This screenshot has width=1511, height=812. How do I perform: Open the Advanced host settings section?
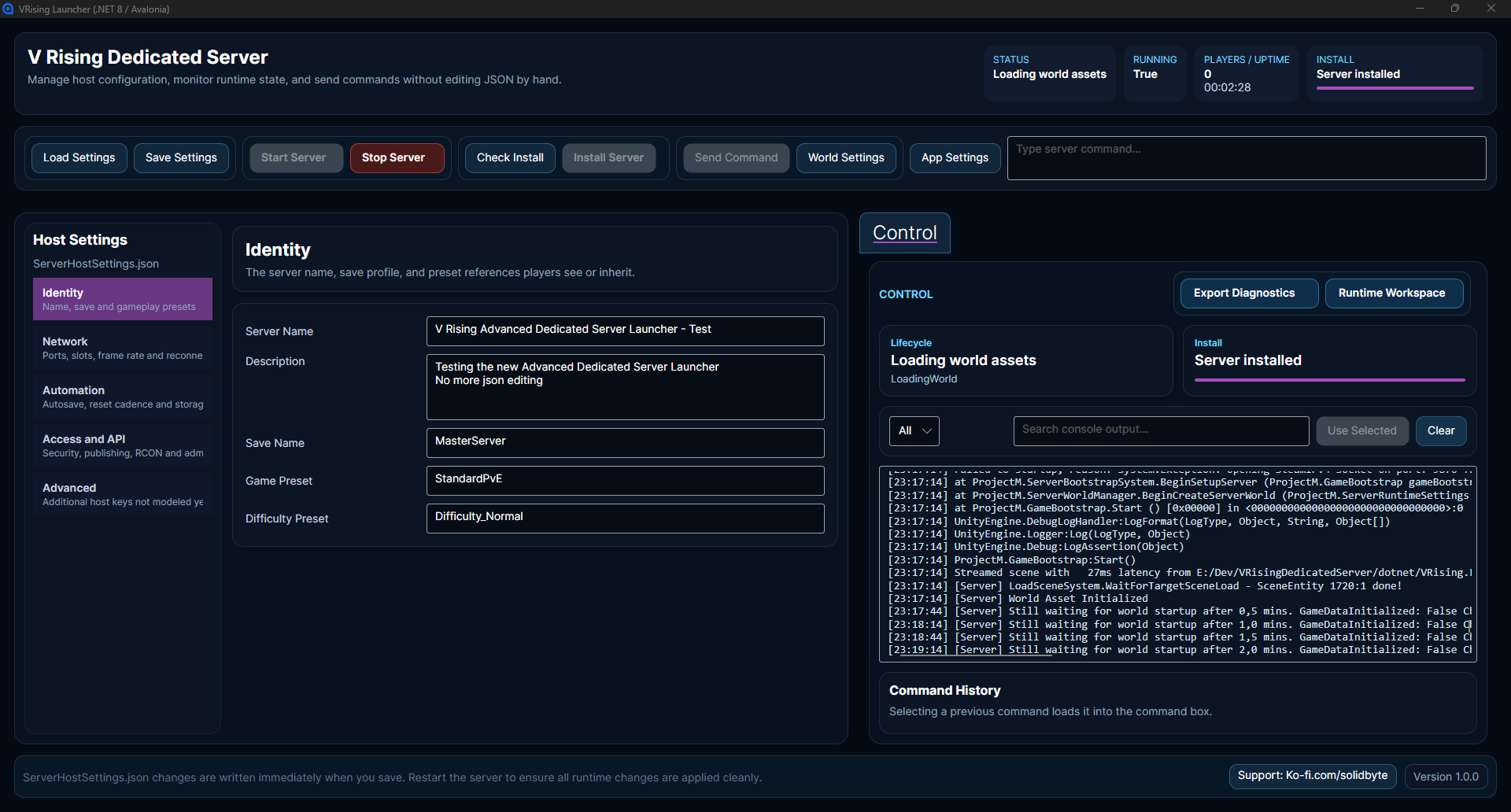pos(123,494)
